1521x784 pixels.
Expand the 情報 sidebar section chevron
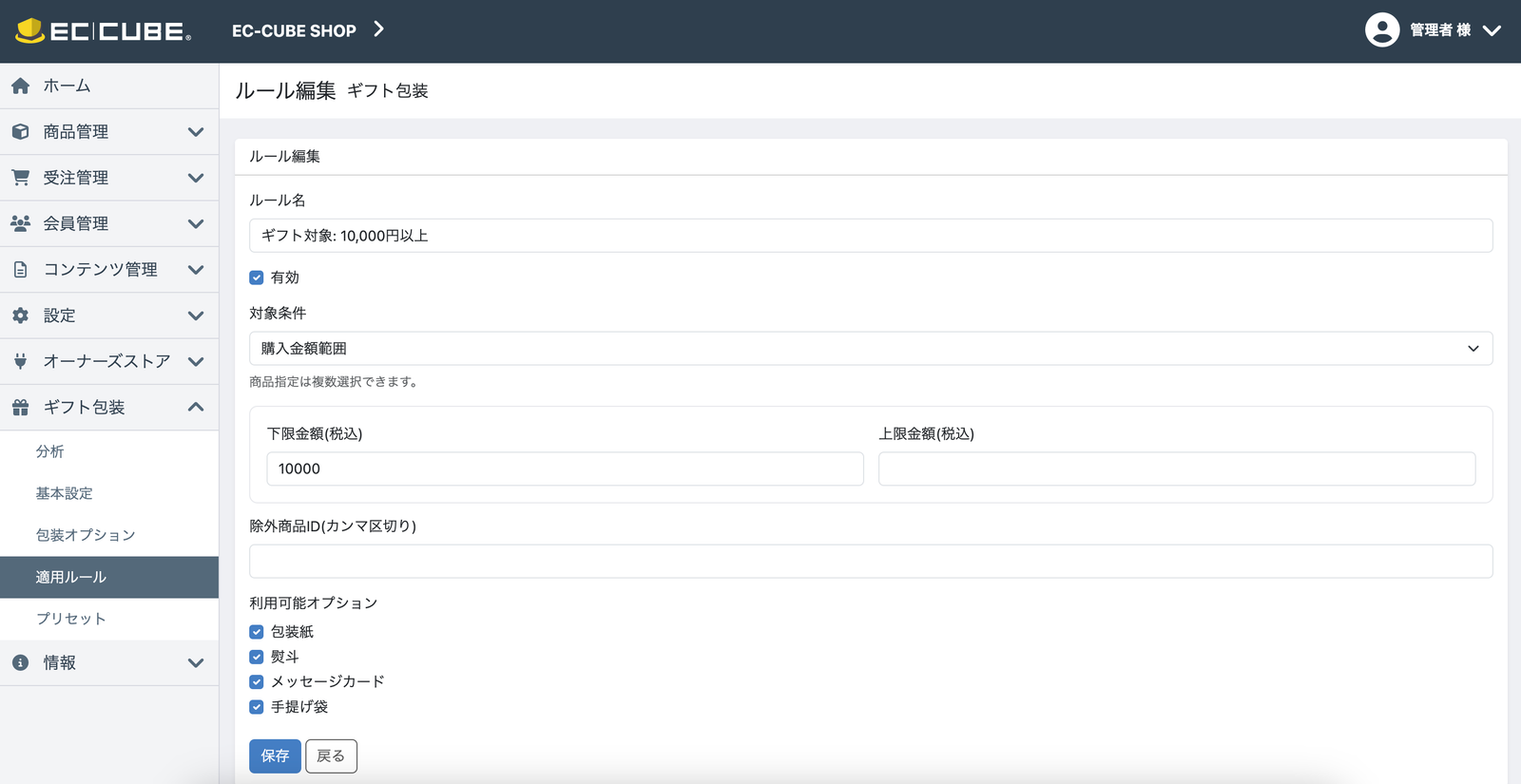coord(196,663)
